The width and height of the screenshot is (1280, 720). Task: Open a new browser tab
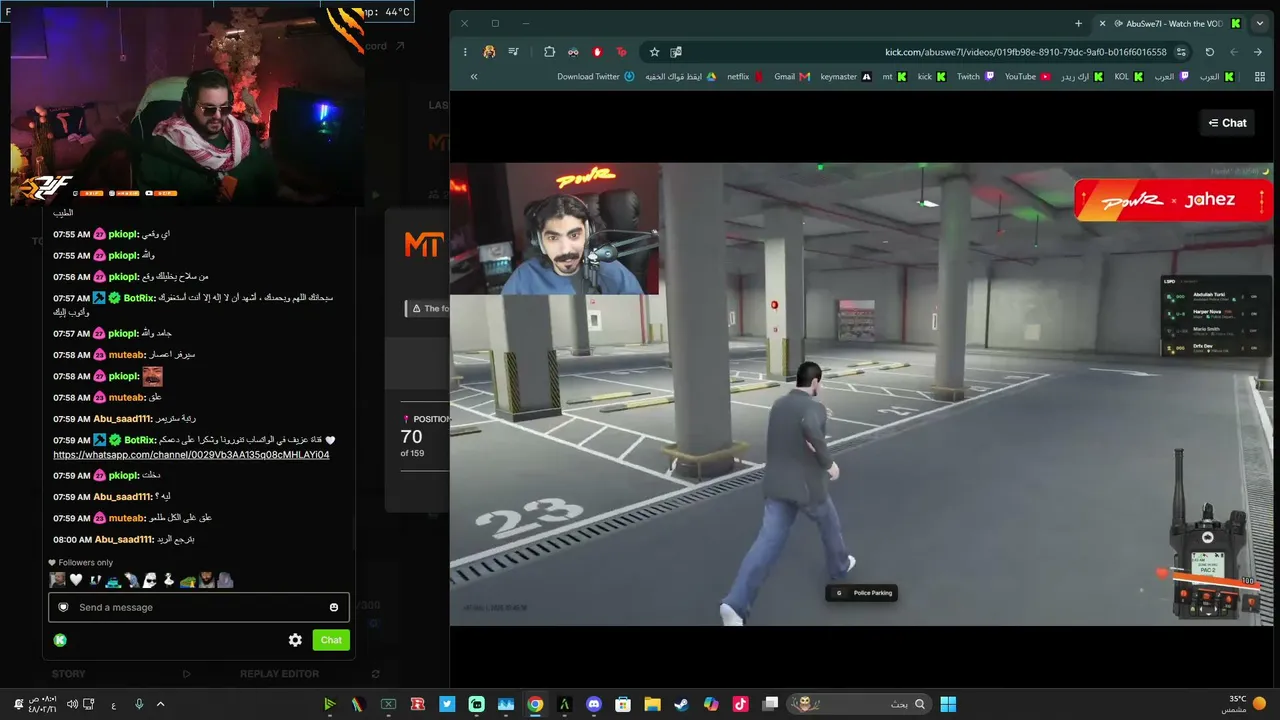pos(1078,23)
